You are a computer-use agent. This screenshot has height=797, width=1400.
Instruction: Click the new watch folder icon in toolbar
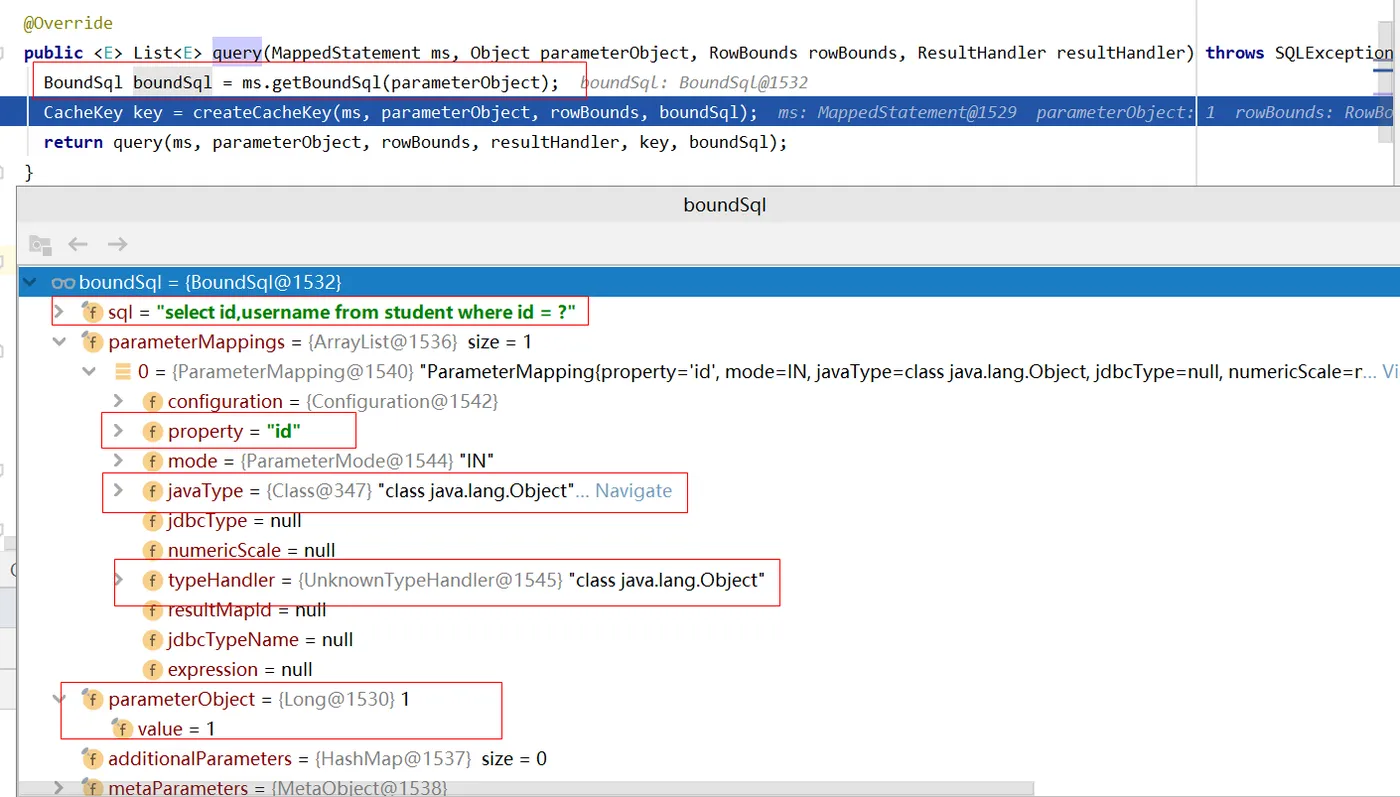[40, 244]
